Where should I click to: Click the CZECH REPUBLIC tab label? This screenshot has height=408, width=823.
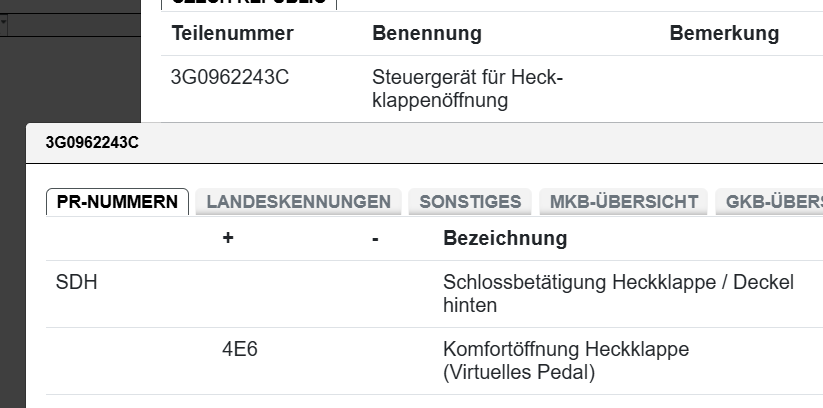click(x=250, y=2)
